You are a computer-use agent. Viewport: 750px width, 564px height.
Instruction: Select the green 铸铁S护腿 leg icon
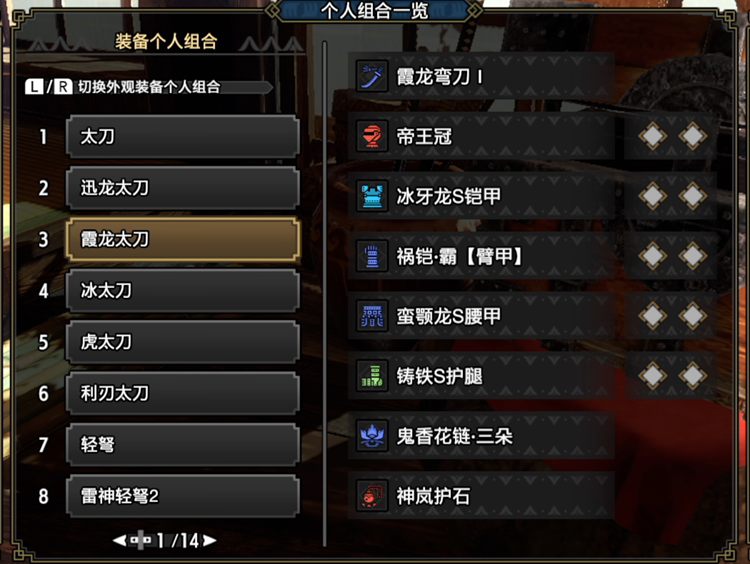point(372,376)
